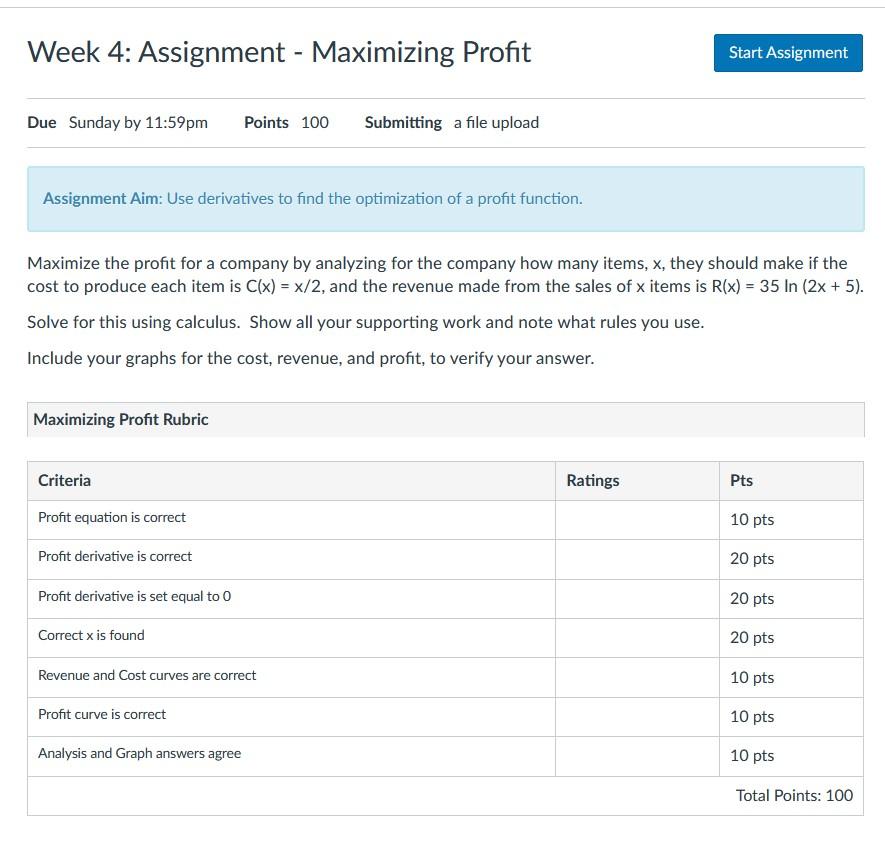The height and width of the screenshot is (842, 885).
Task: Click the Start Assignment button
Action: pyautogui.click(x=787, y=52)
